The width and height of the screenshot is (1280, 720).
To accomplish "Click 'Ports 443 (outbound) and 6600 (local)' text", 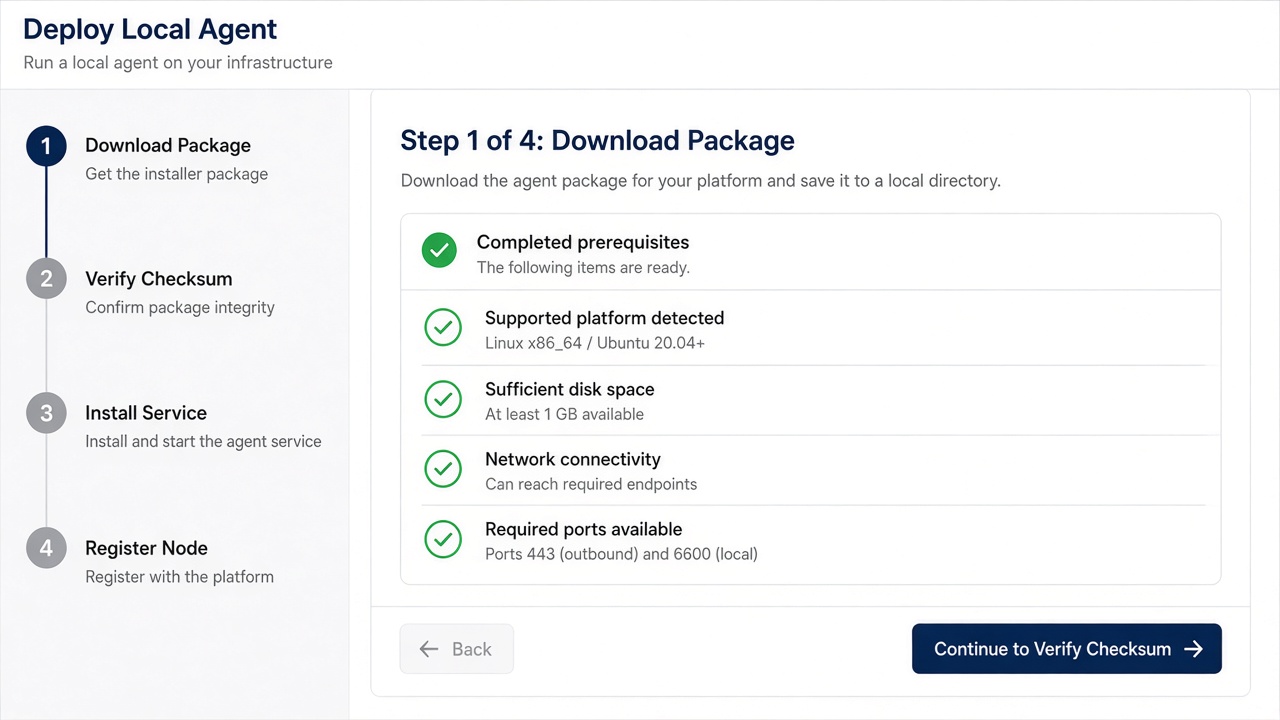I will point(622,554).
